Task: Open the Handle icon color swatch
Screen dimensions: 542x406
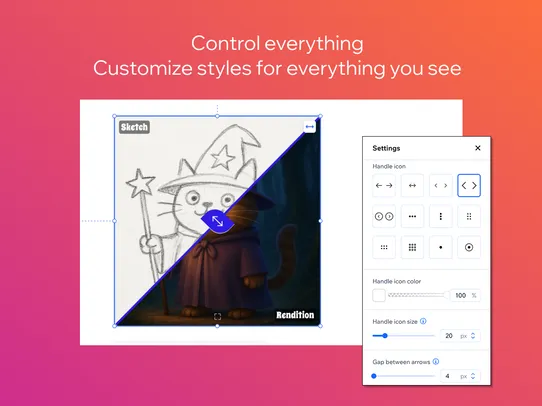Action: click(379, 295)
